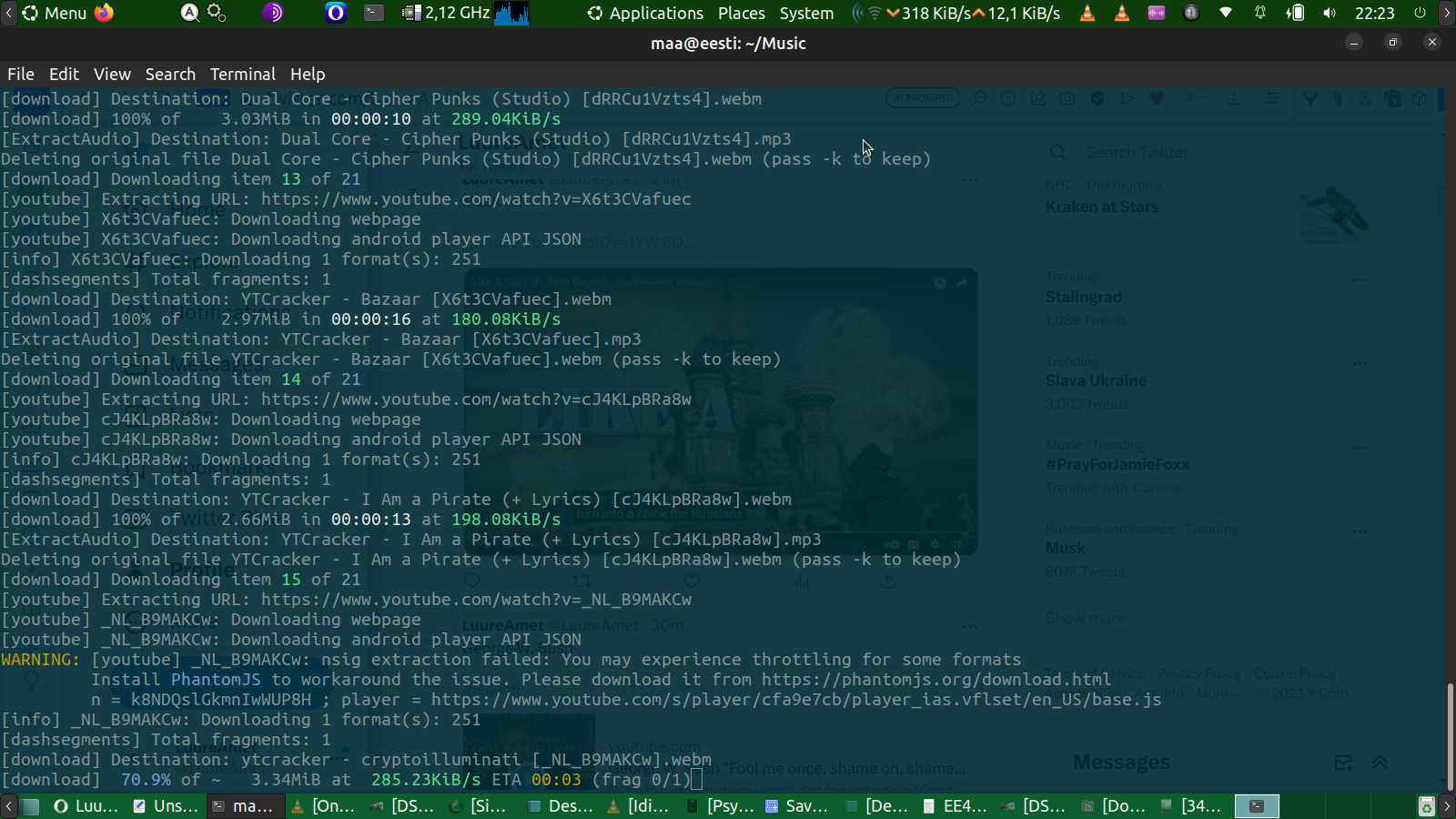Switch to the 'Sav...' taskbar window
1456x819 pixels.
point(797,806)
